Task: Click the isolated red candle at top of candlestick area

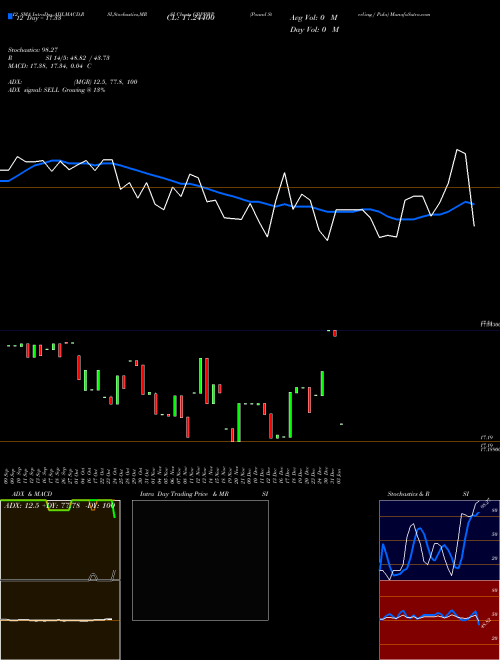Action: (335, 333)
